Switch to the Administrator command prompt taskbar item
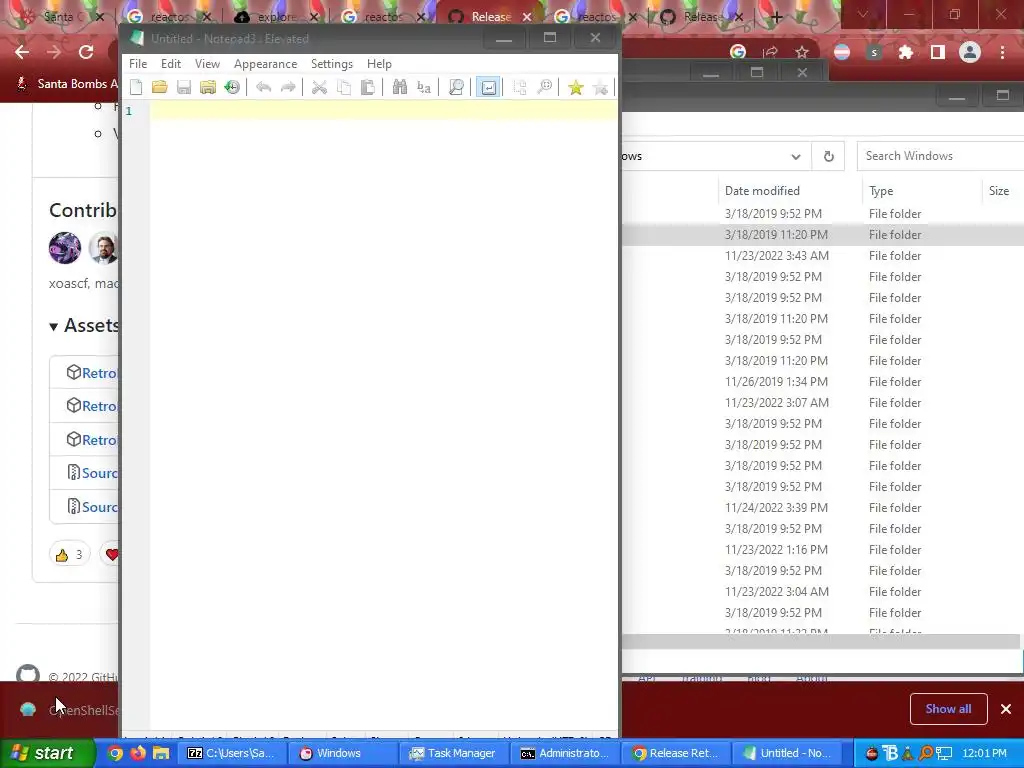 564,753
